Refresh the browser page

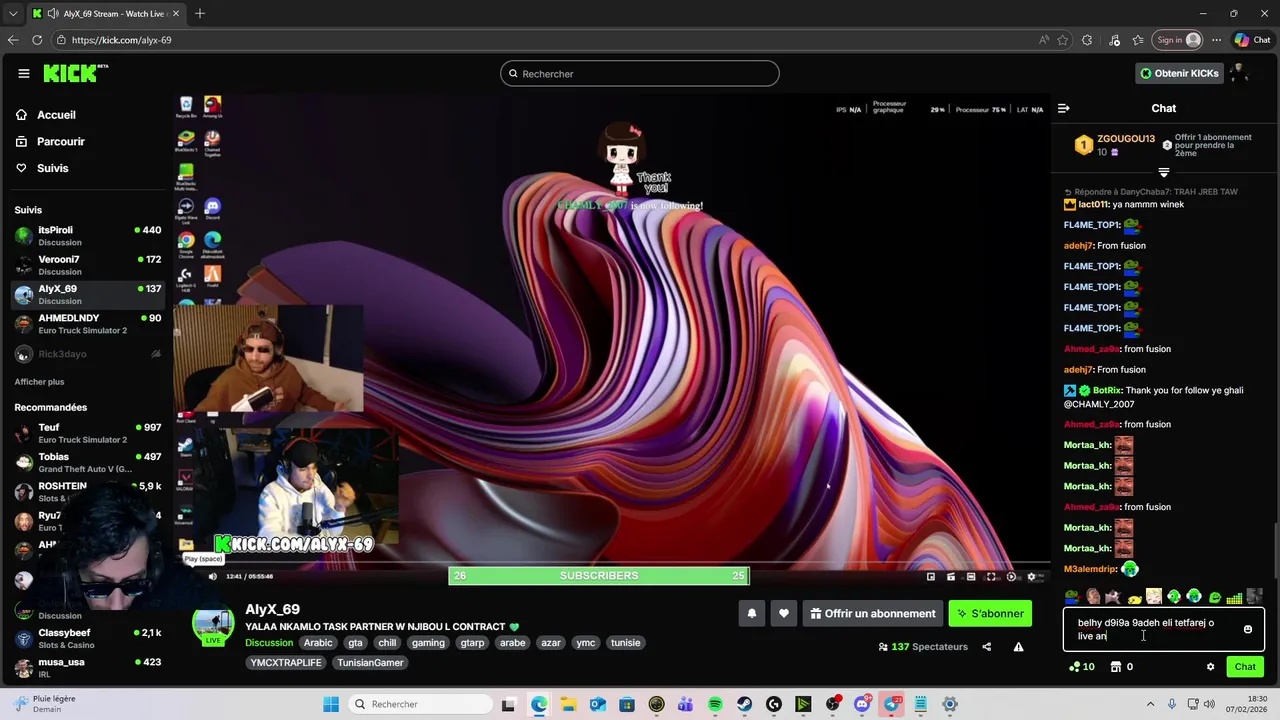(37, 40)
